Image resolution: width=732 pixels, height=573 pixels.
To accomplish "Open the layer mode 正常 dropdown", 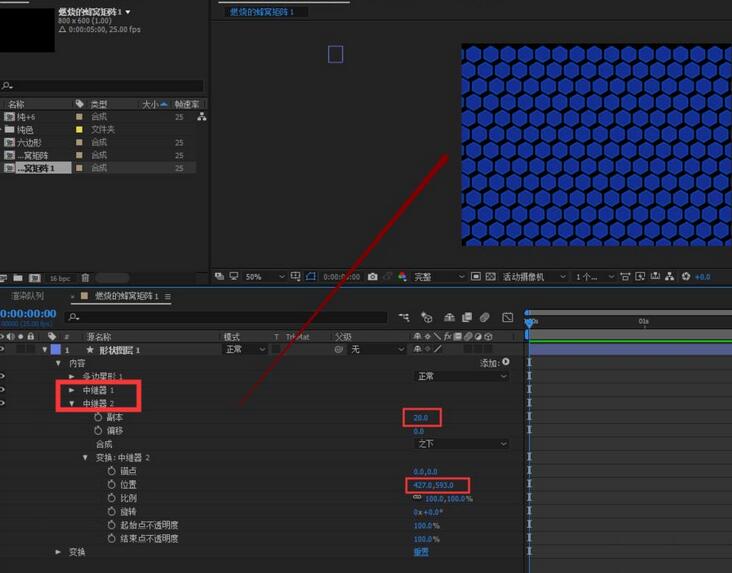I will pyautogui.click(x=245, y=349).
